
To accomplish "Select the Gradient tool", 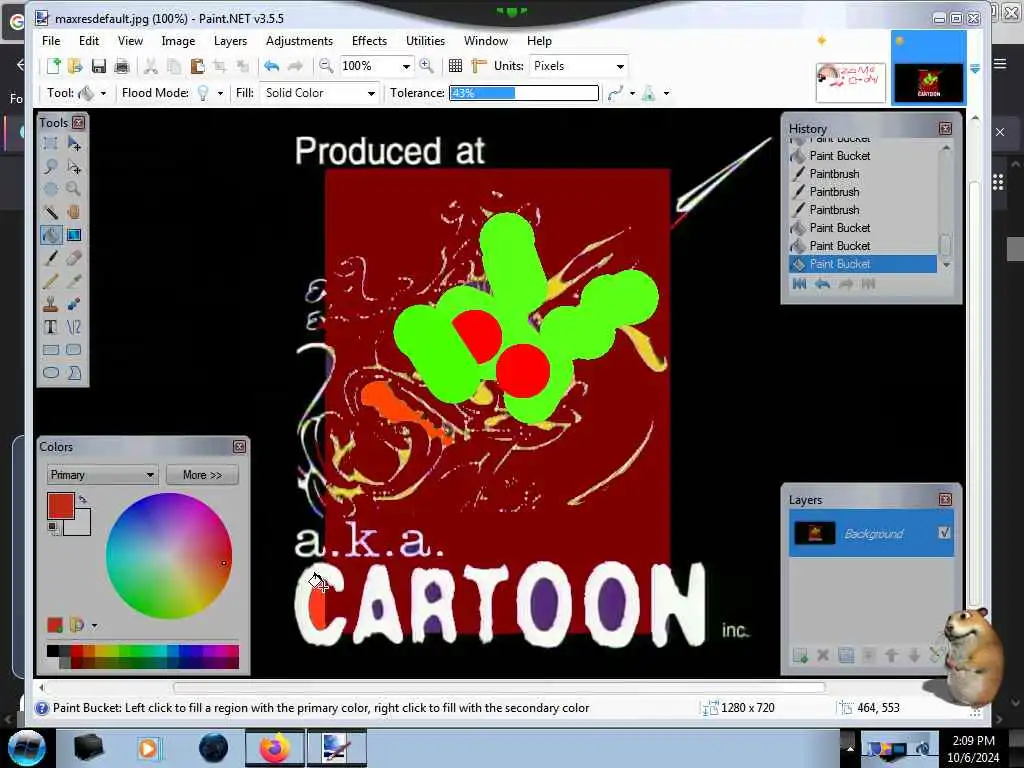I will (74, 235).
